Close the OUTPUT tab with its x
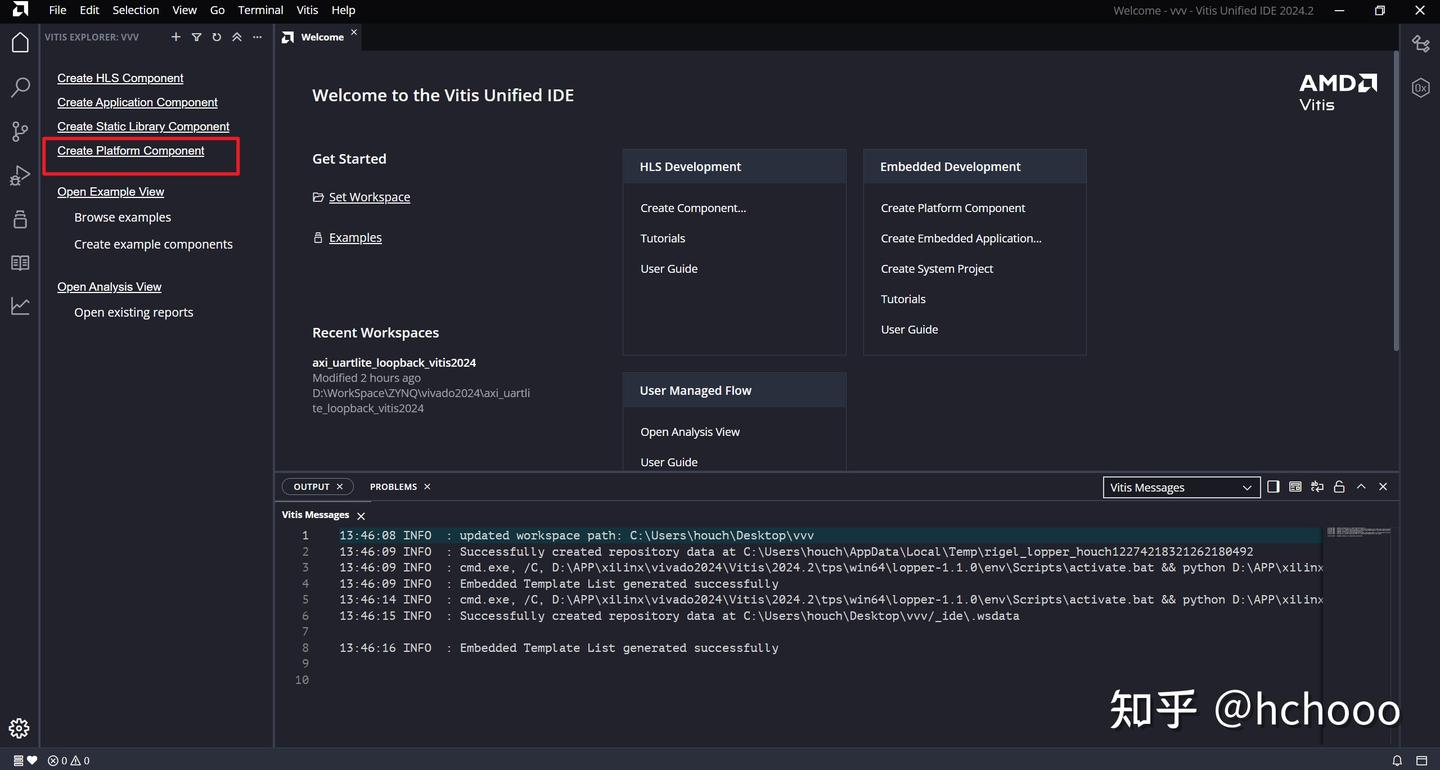Viewport: 1440px width, 770px height. coord(339,487)
